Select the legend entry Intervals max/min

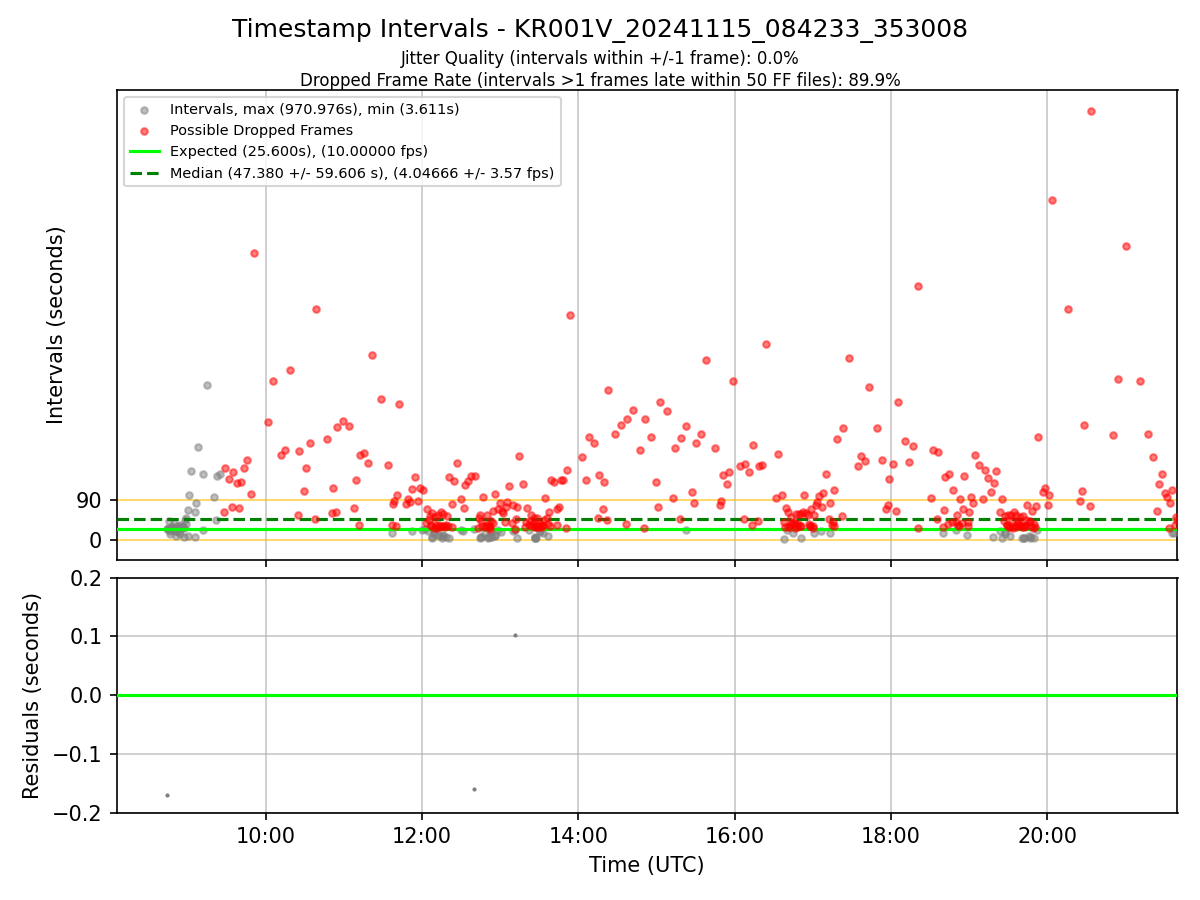point(314,109)
